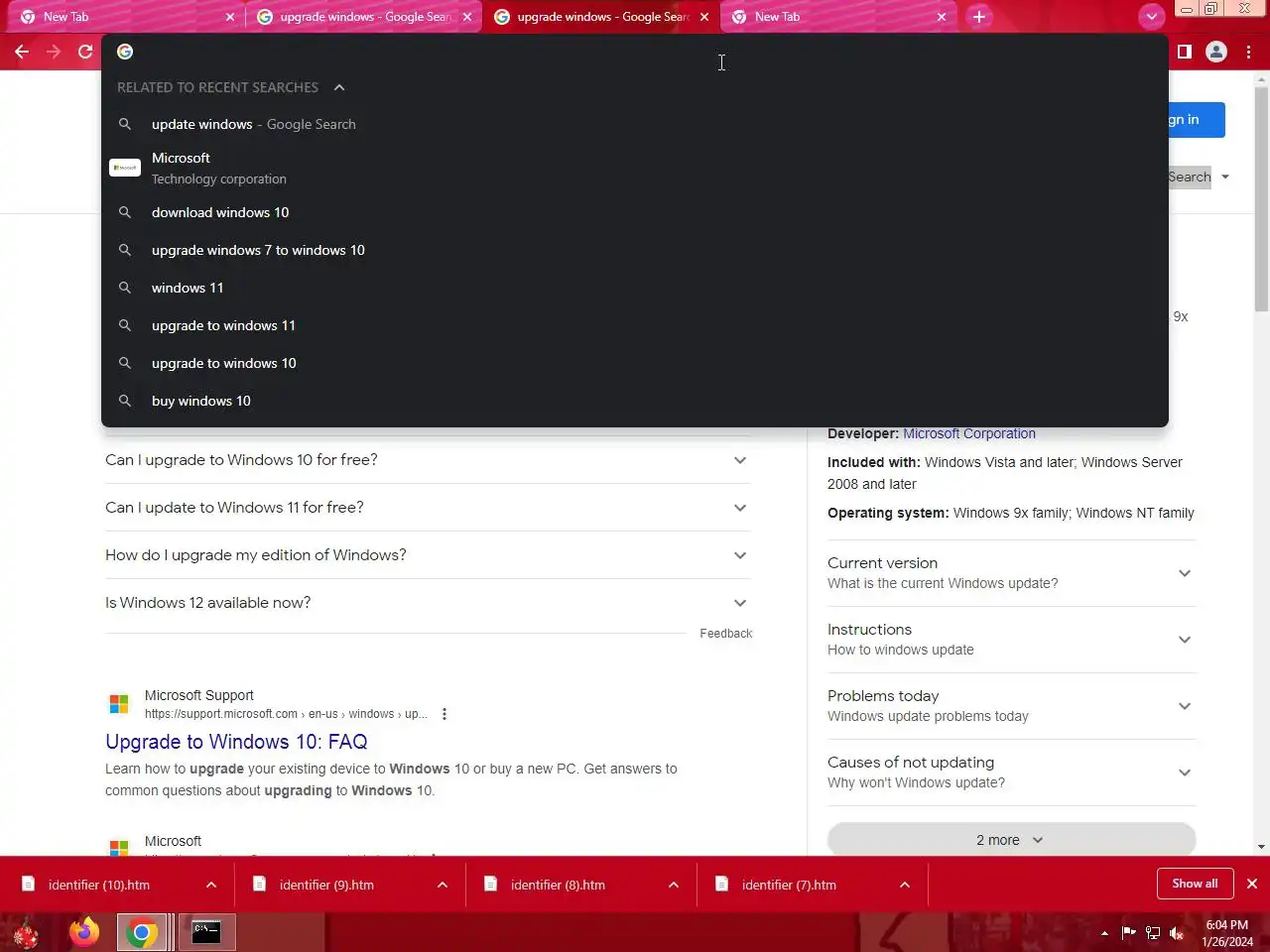
Task: Open the tab search chevron button
Action: (1151, 17)
